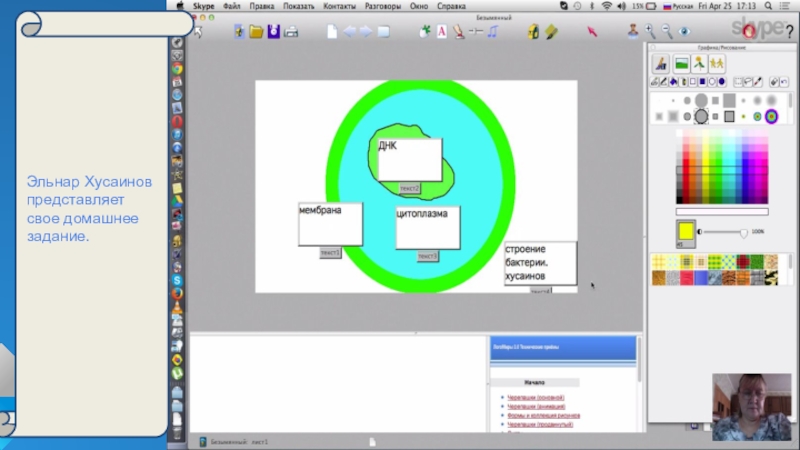Select the red arrow pointer tool
Image resolution: width=800 pixels, height=450 pixels.
click(x=592, y=32)
